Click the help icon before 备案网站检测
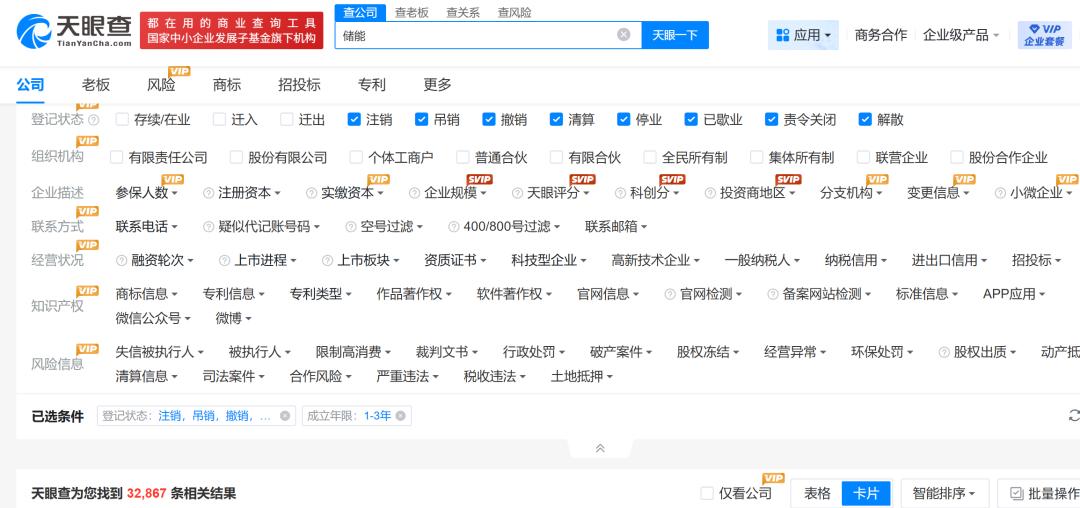Viewport: 1080px width, 508px height. [773, 294]
